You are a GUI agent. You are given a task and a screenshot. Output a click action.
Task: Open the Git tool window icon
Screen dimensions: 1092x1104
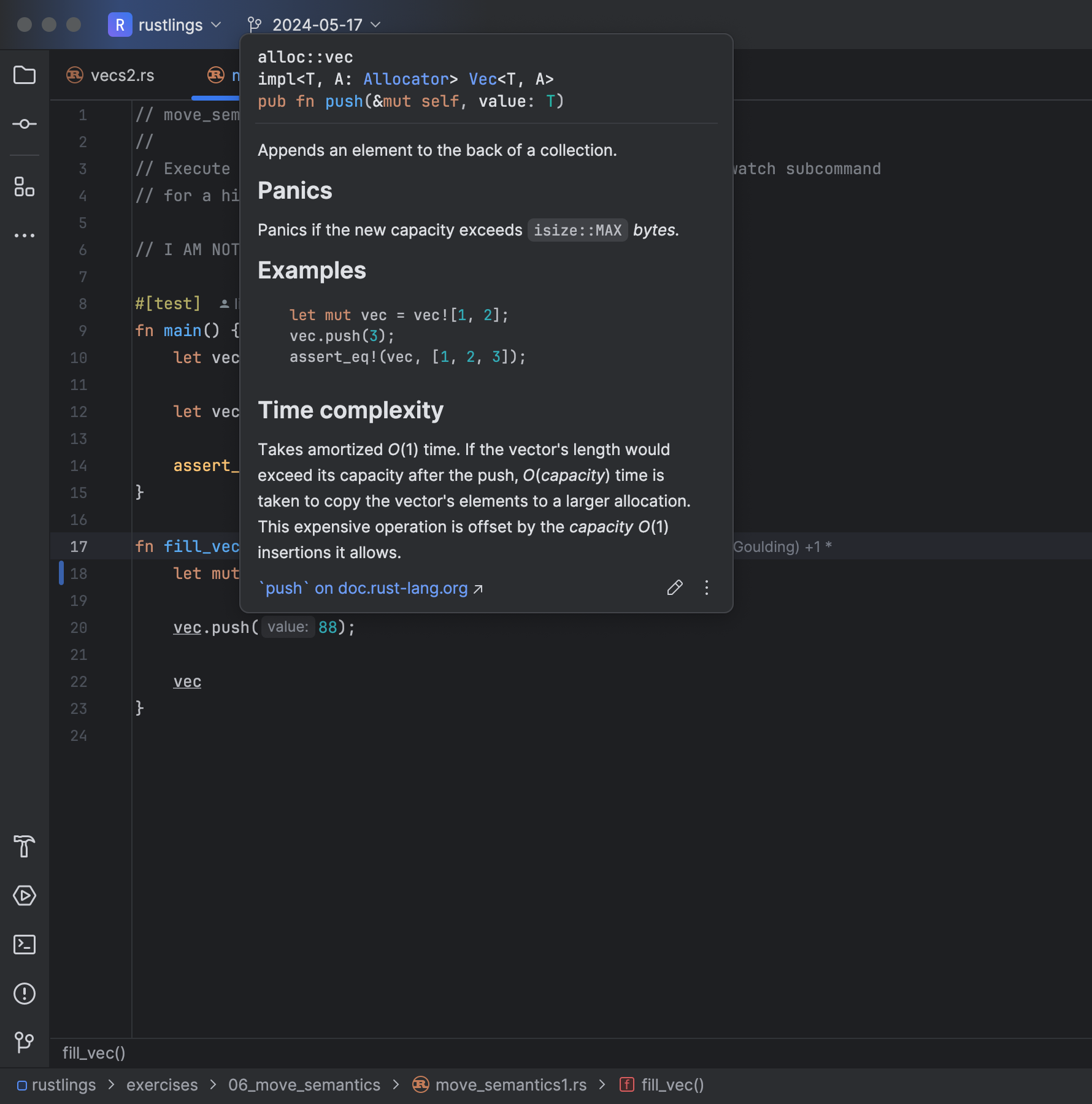tap(25, 1041)
